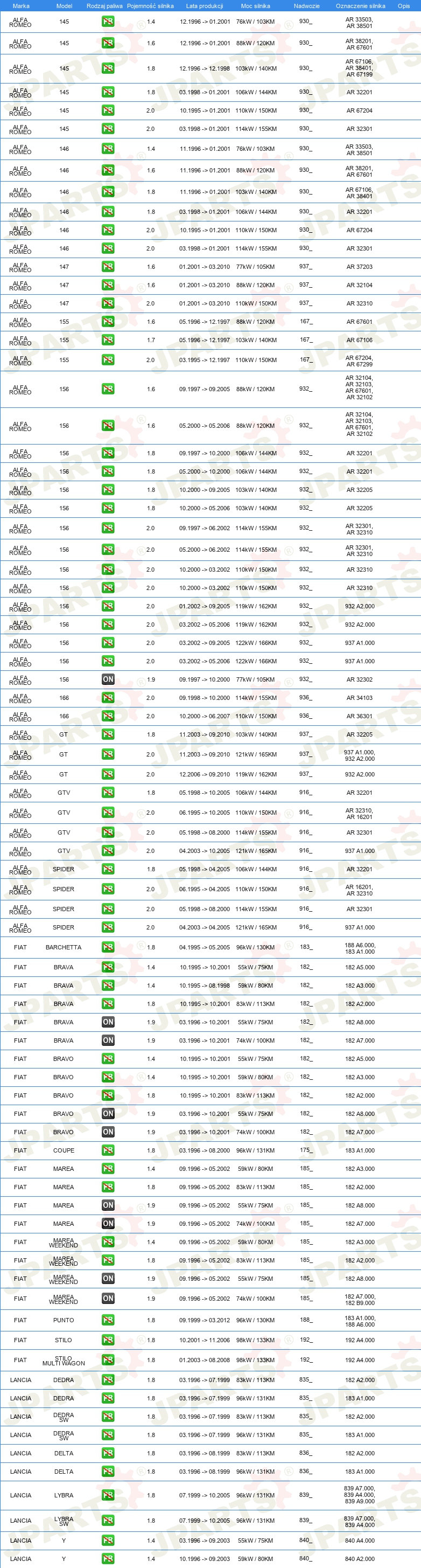This screenshot has width=421, height=1568.
Task: Select the engine code AR 36301
Action: (x=360, y=716)
